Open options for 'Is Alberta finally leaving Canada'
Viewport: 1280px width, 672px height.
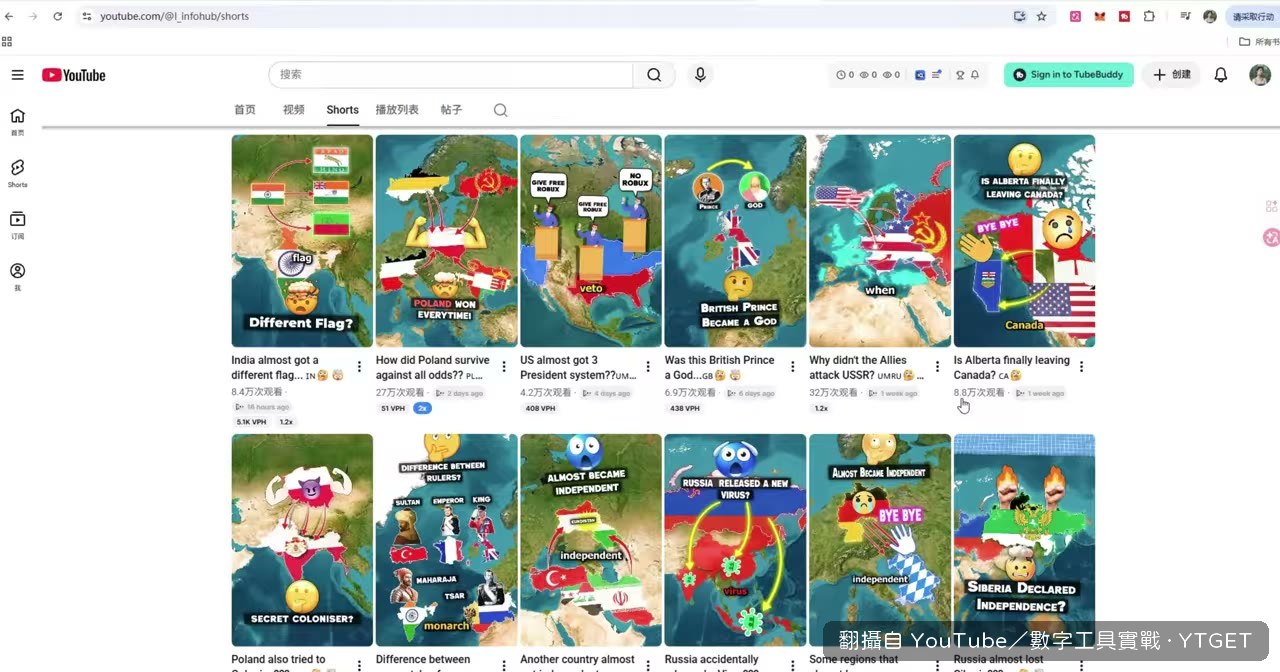click(1081, 367)
